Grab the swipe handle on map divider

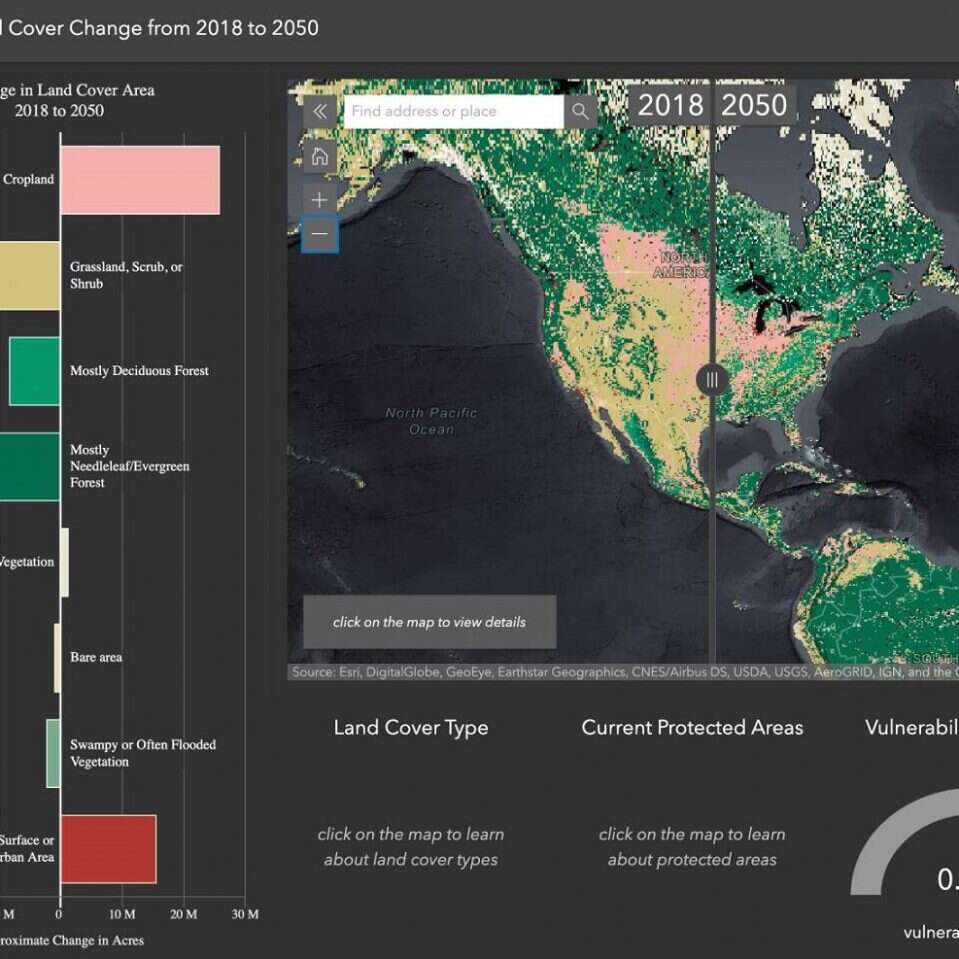pos(712,379)
